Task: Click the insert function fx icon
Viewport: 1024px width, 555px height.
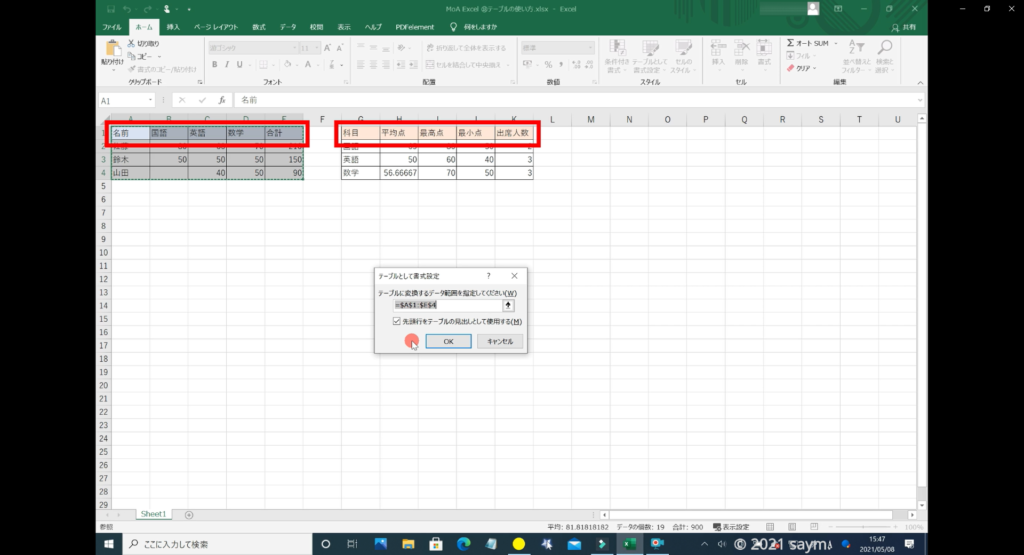Action: coord(222,100)
